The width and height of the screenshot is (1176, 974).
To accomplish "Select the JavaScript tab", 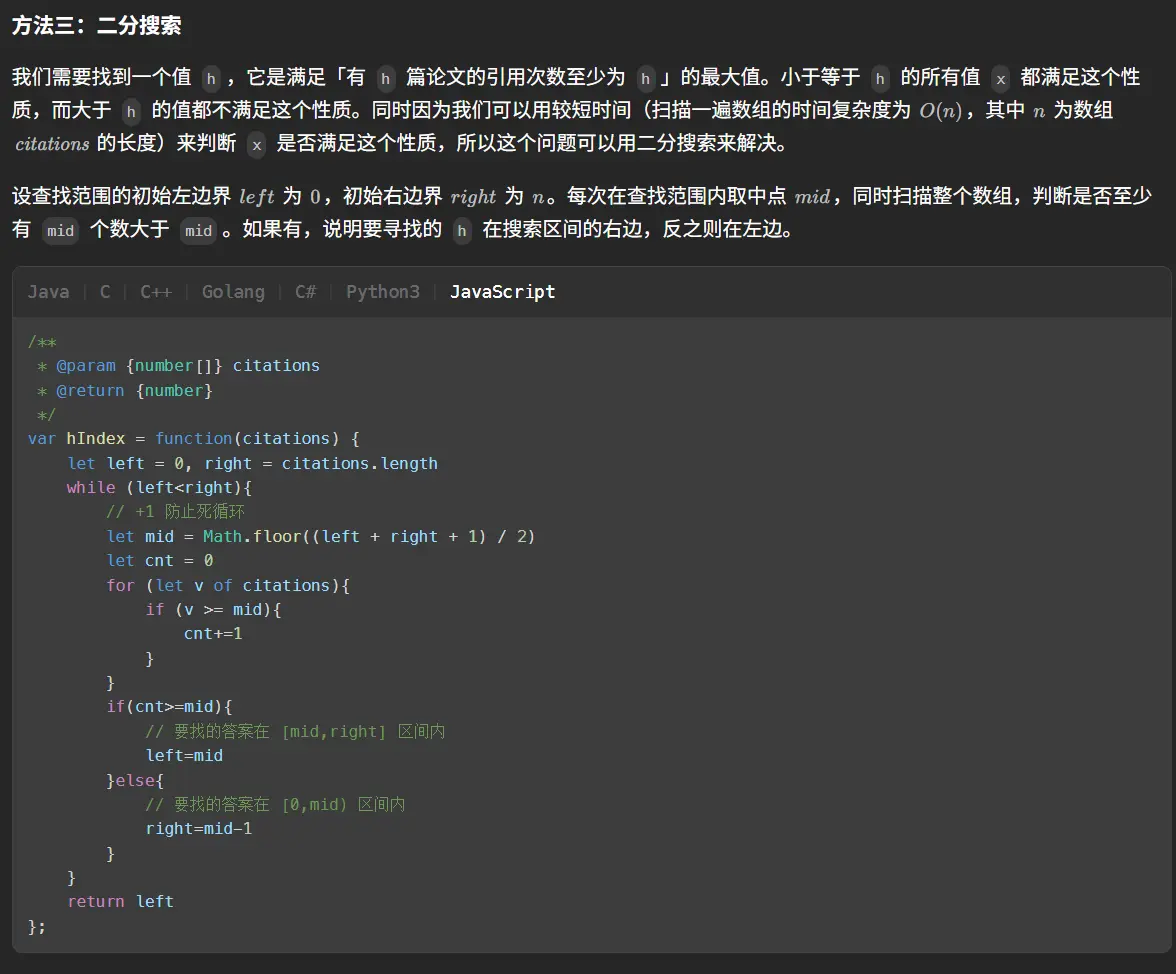I will coord(502,292).
